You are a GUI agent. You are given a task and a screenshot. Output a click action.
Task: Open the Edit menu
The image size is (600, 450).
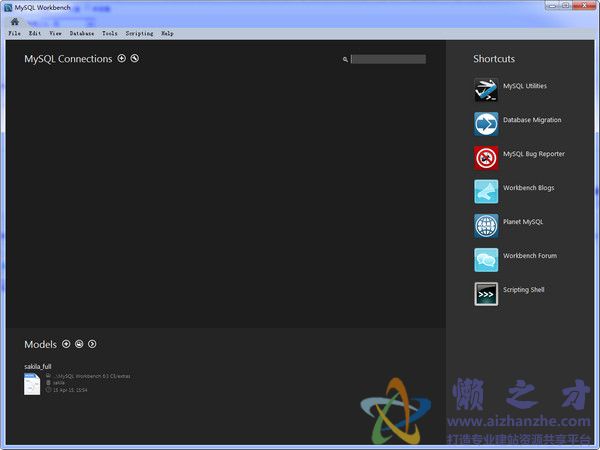coord(35,34)
